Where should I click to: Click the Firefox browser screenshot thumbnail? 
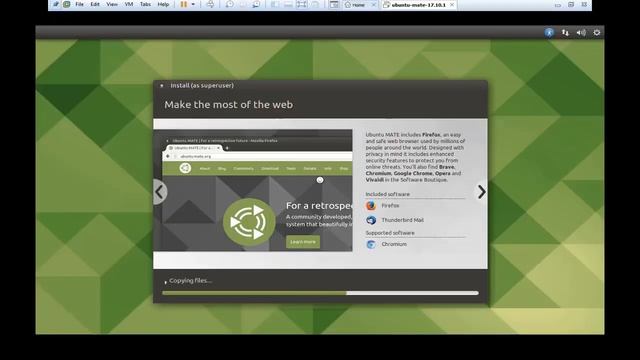point(253,191)
